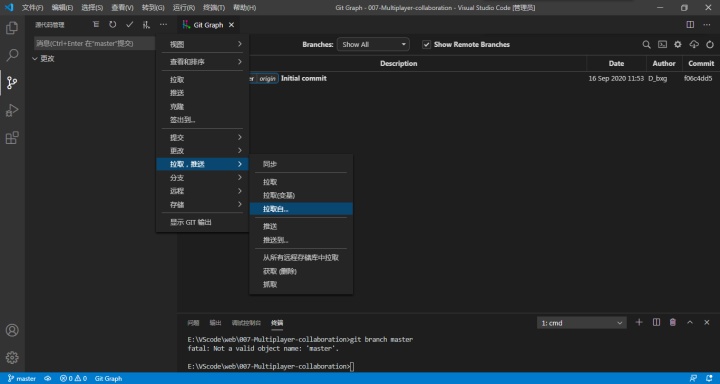Screen dimensions: 720x384
Task: Focus the commit message input field
Action: click(95, 44)
